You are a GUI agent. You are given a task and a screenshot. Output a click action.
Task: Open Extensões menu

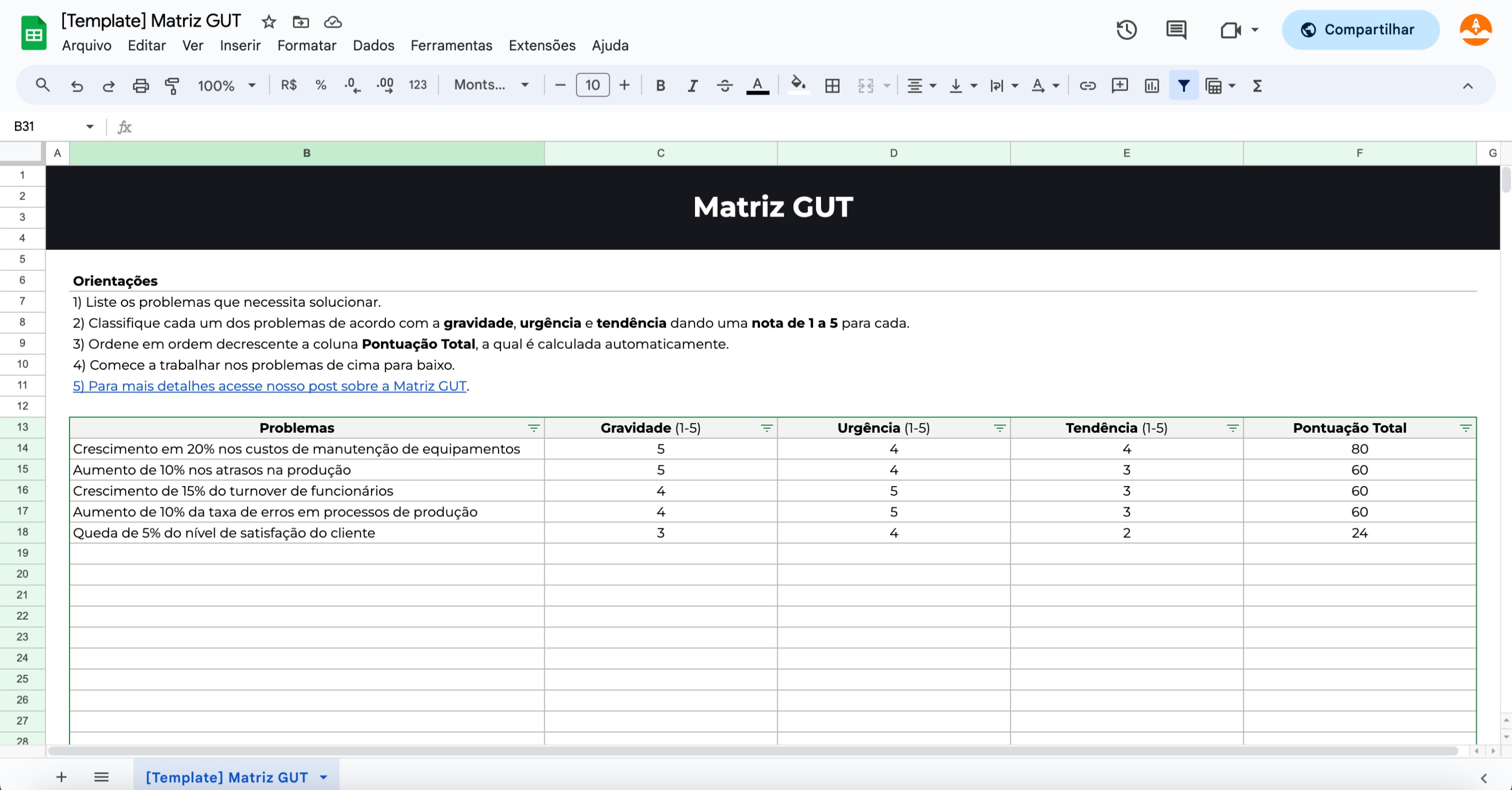tap(542, 45)
